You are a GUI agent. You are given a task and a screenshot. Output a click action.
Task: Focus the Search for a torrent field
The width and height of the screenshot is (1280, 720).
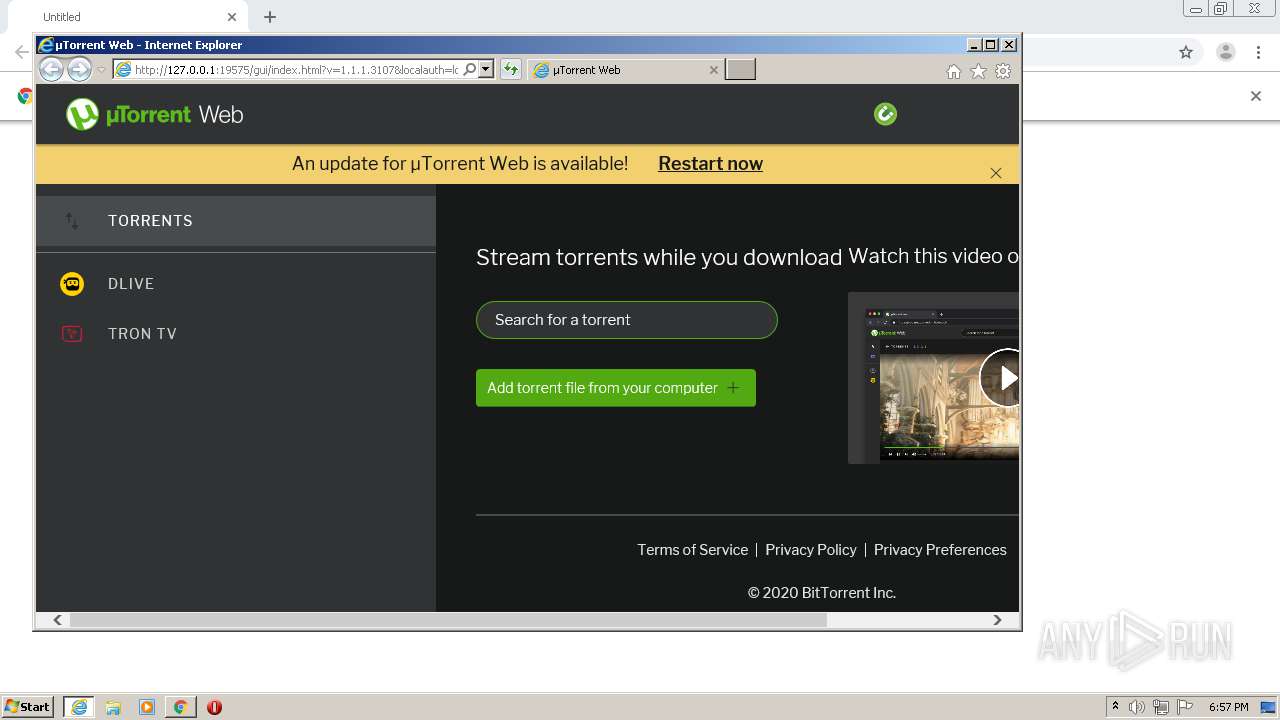click(x=627, y=320)
